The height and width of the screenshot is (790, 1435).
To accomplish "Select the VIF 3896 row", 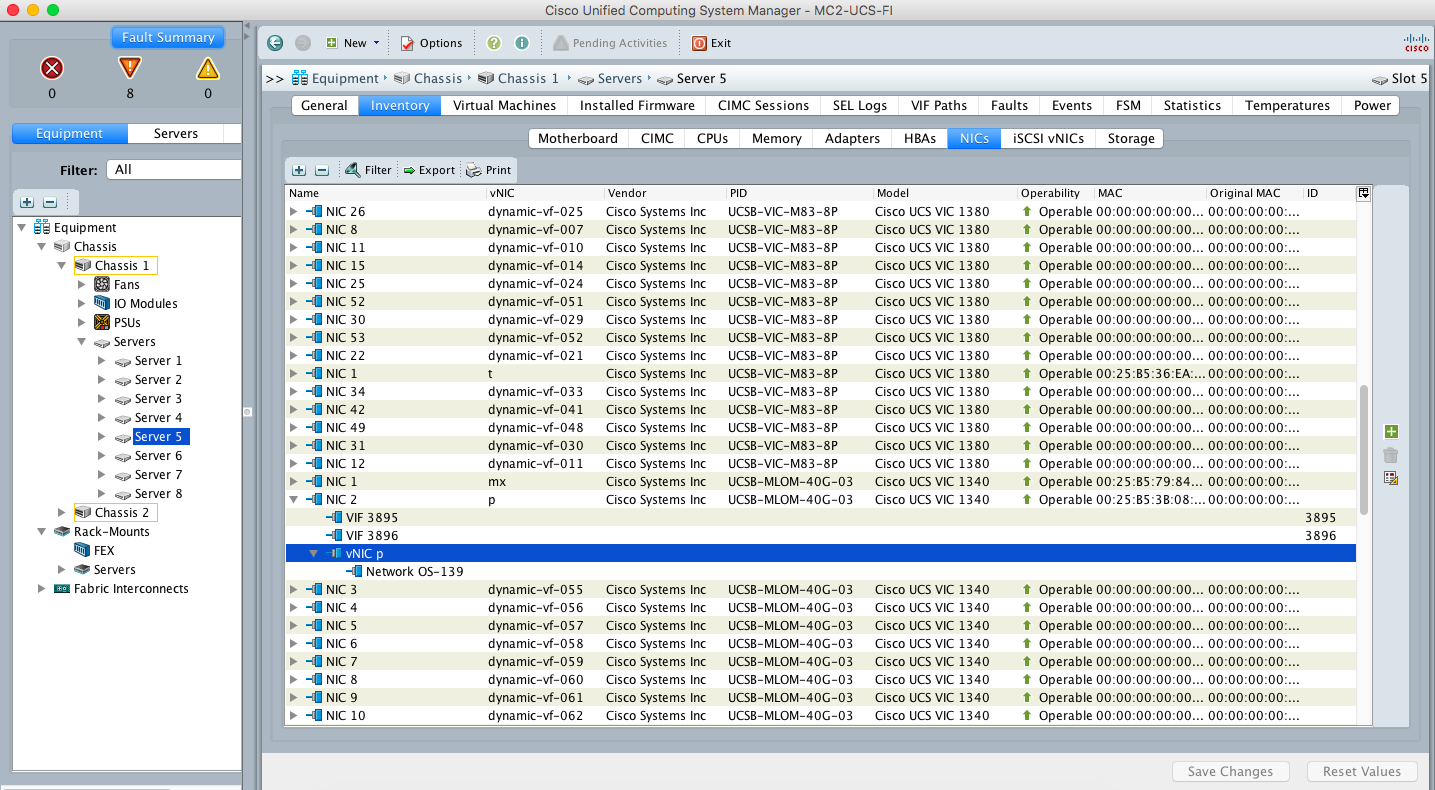I will point(820,535).
